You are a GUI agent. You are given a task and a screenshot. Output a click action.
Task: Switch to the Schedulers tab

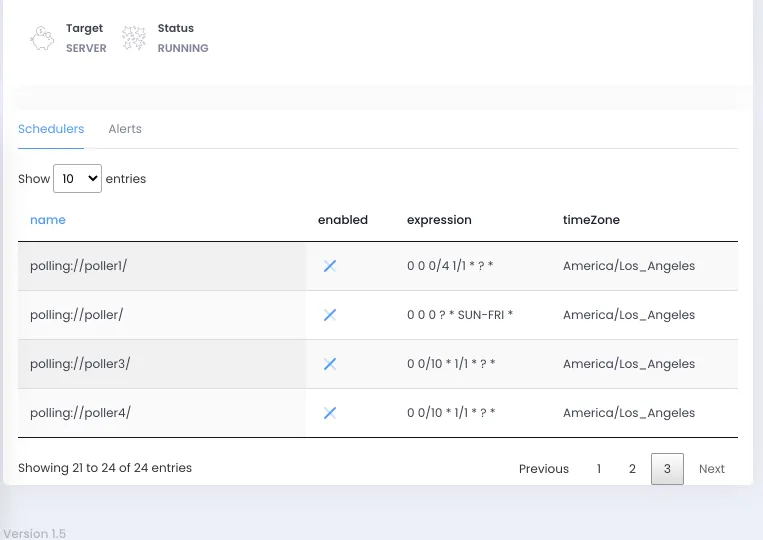coord(51,129)
